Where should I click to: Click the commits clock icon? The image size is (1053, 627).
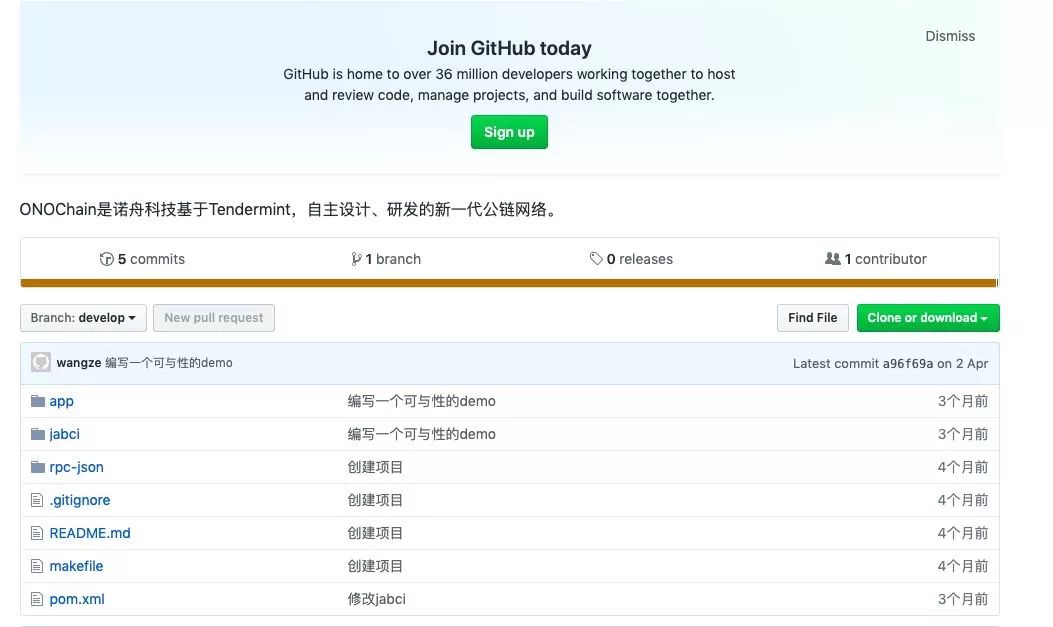tap(106, 259)
